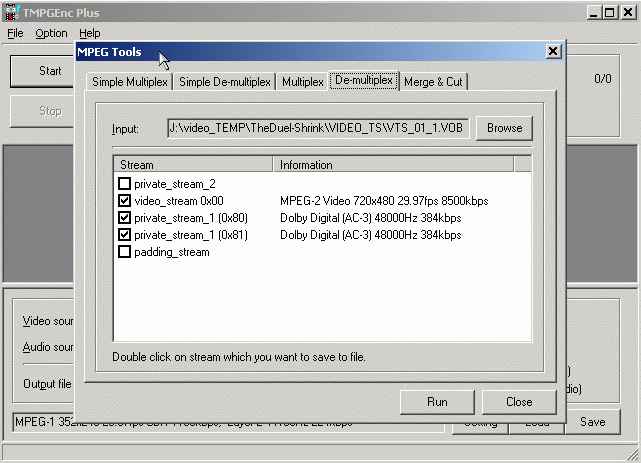Select the video_stream 0x00 row label
The width and height of the screenshot is (641, 463).
pyautogui.click(x=179, y=201)
